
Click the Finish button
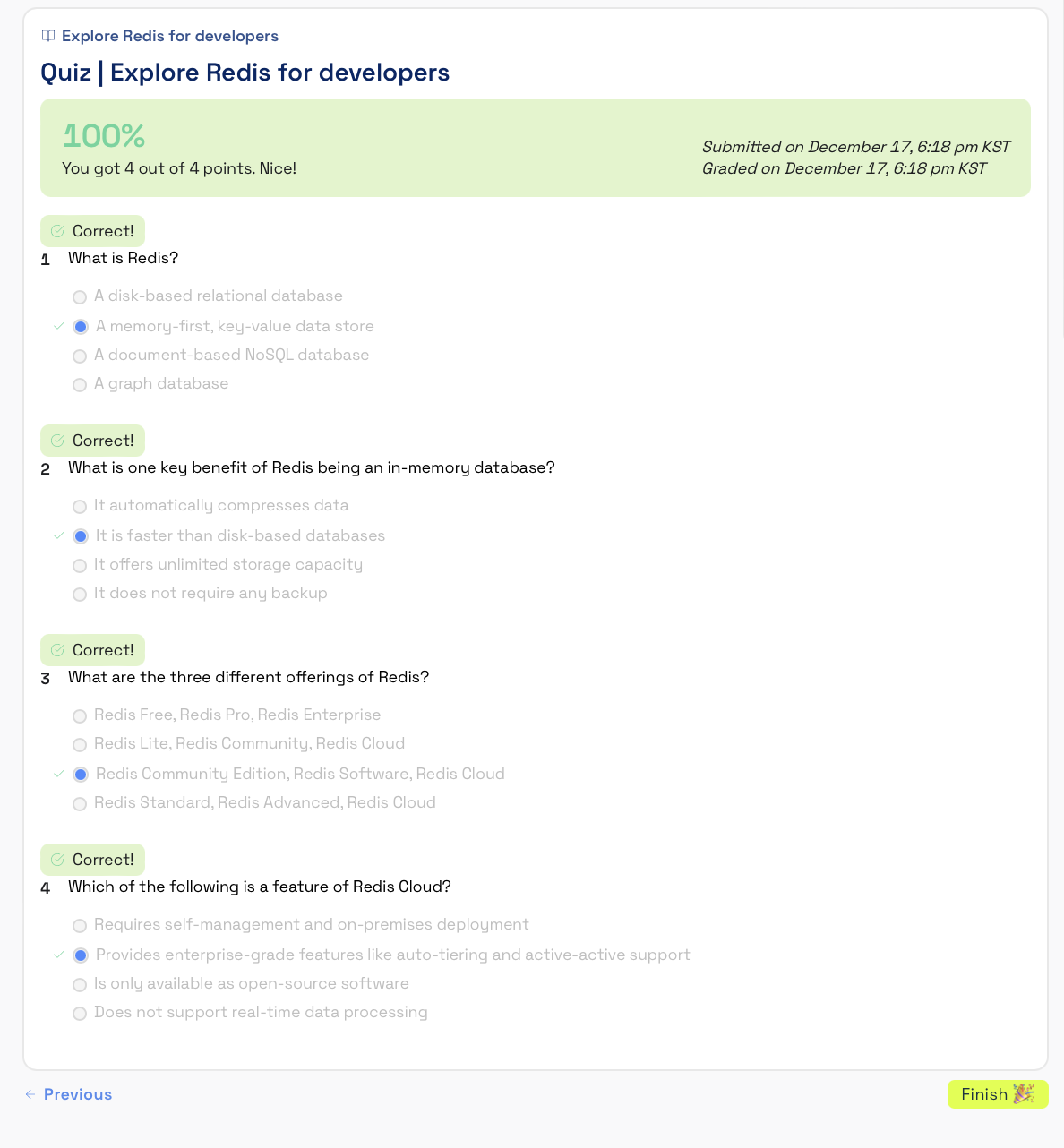[998, 1094]
